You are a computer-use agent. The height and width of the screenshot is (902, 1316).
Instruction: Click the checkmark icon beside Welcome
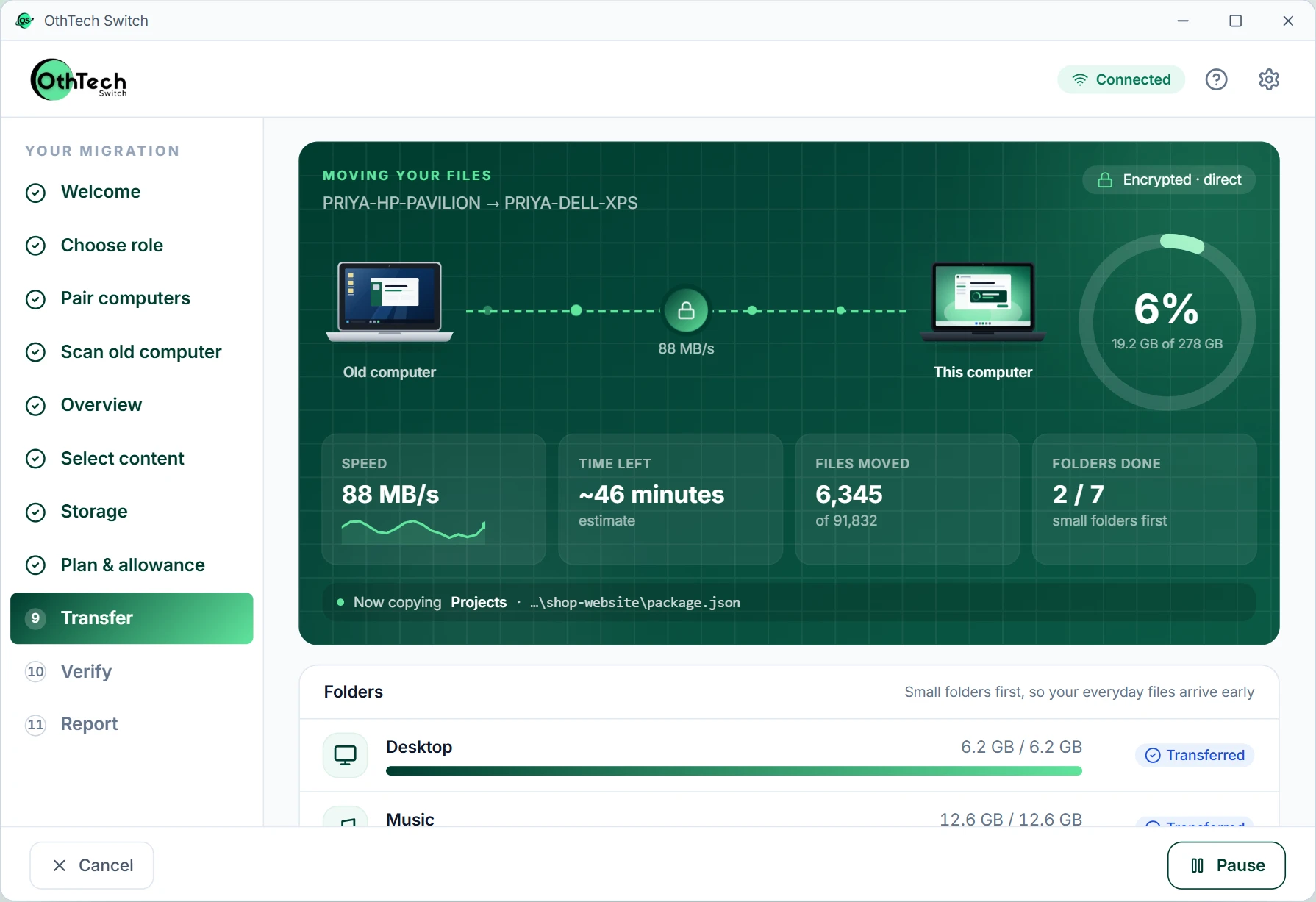35,193
